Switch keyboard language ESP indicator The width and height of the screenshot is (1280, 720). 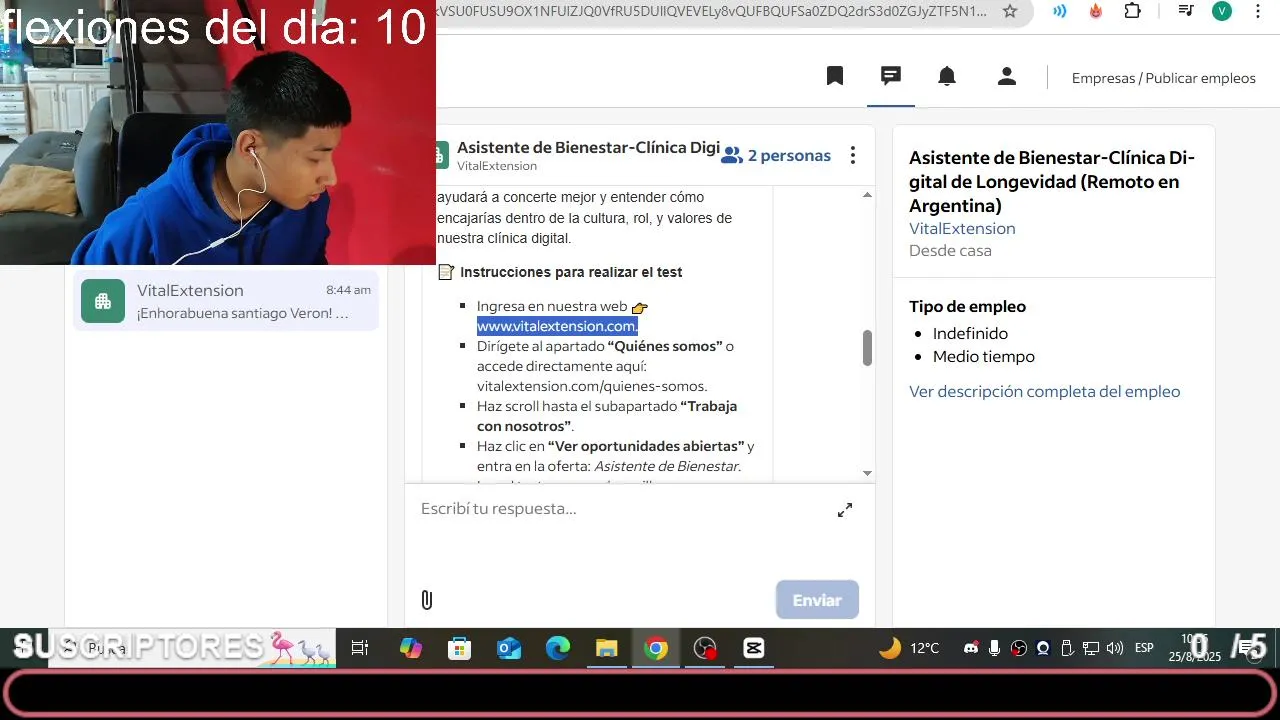(x=1144, y=648)
